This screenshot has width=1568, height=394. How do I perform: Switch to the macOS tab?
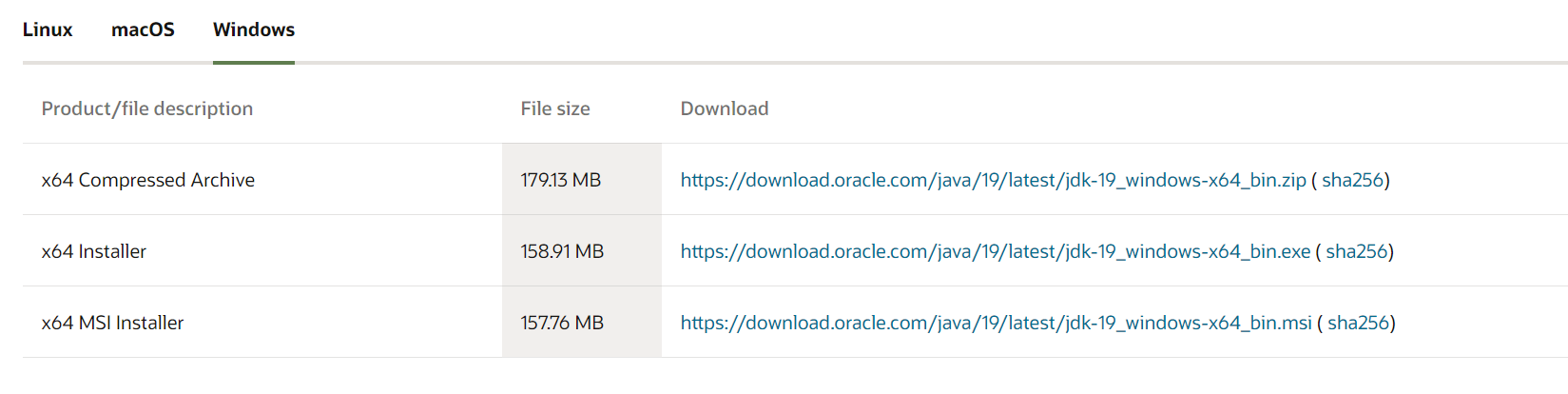(x=143, y=30)
